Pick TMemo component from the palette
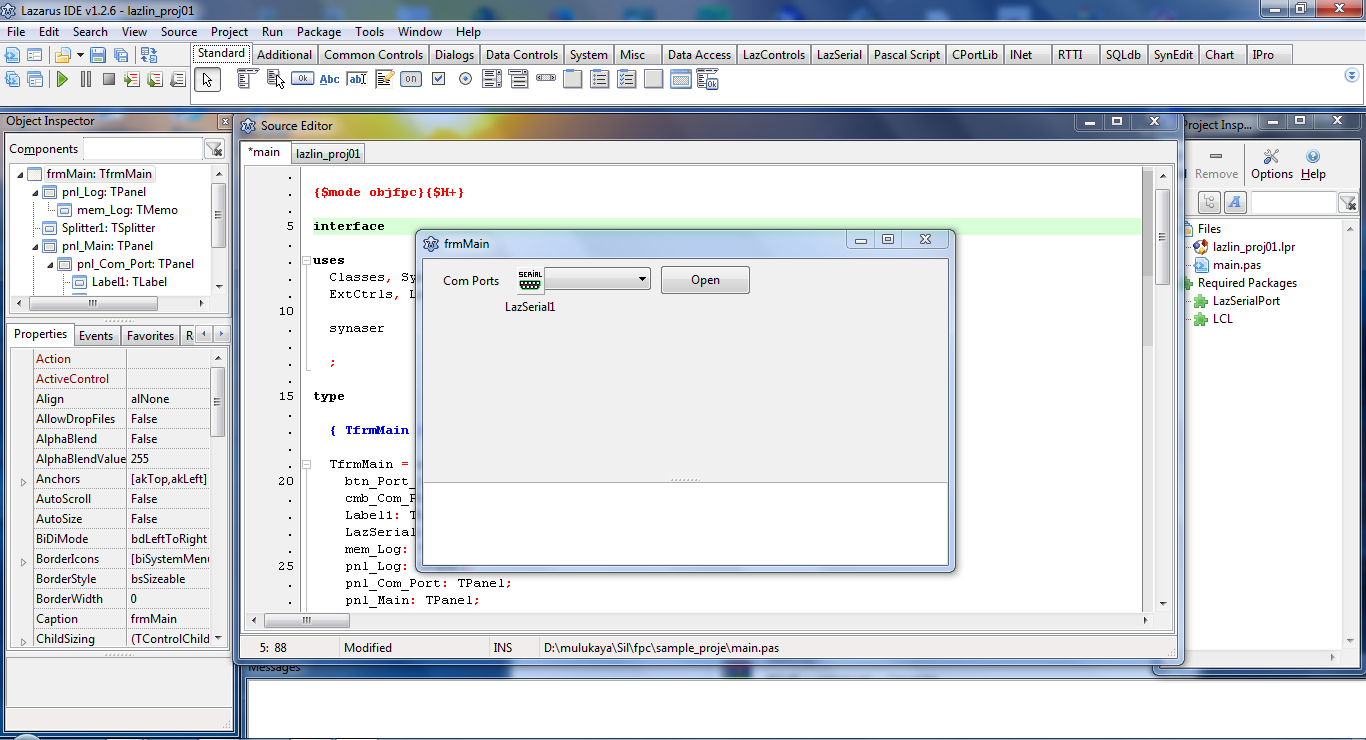 click(x=384, y=79)
